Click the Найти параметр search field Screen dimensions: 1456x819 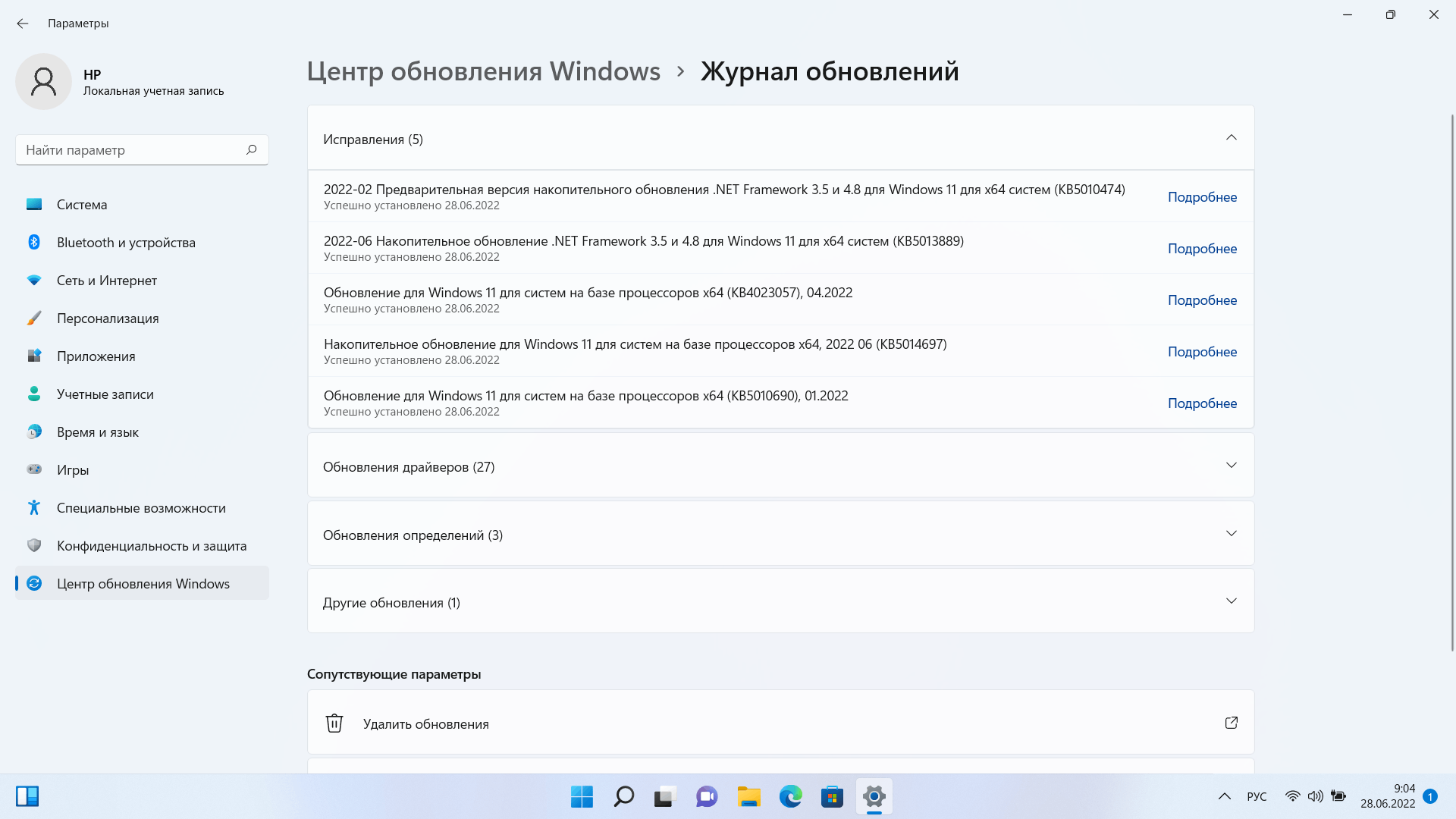(x=142, y=149)
